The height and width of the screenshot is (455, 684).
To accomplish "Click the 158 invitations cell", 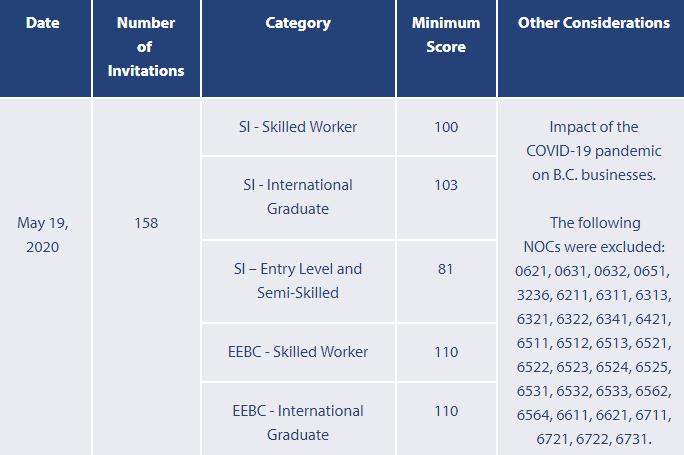I will 146,223.
